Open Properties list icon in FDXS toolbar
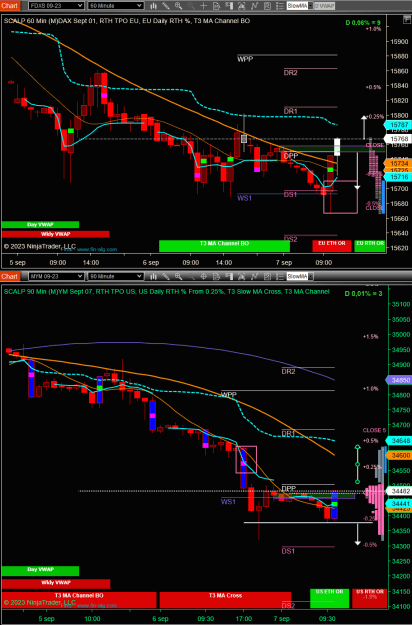Image resolution: width=412 pixels, height=625 pixels. [x=280, y=6]
